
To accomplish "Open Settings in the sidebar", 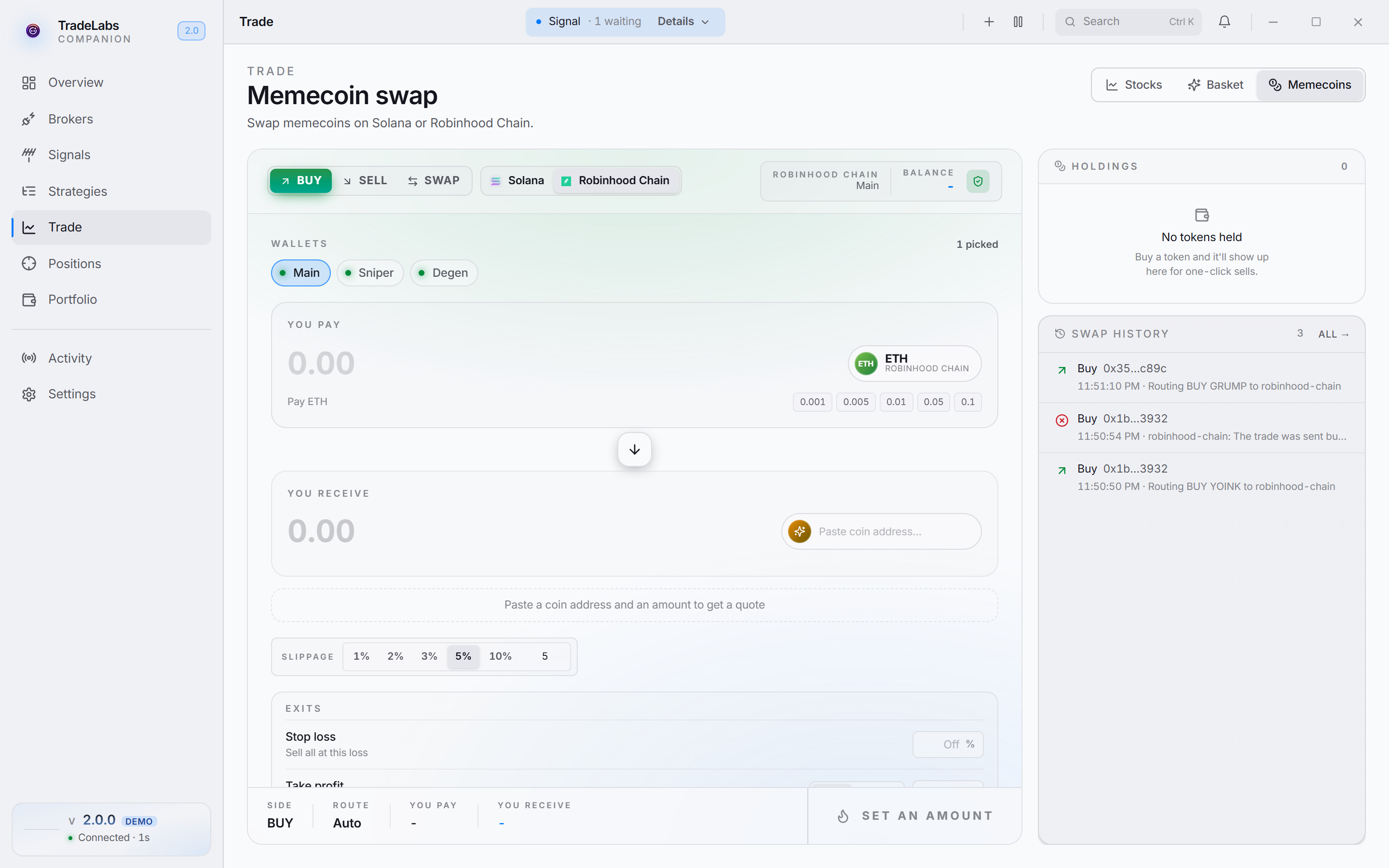I will (111, 394).
